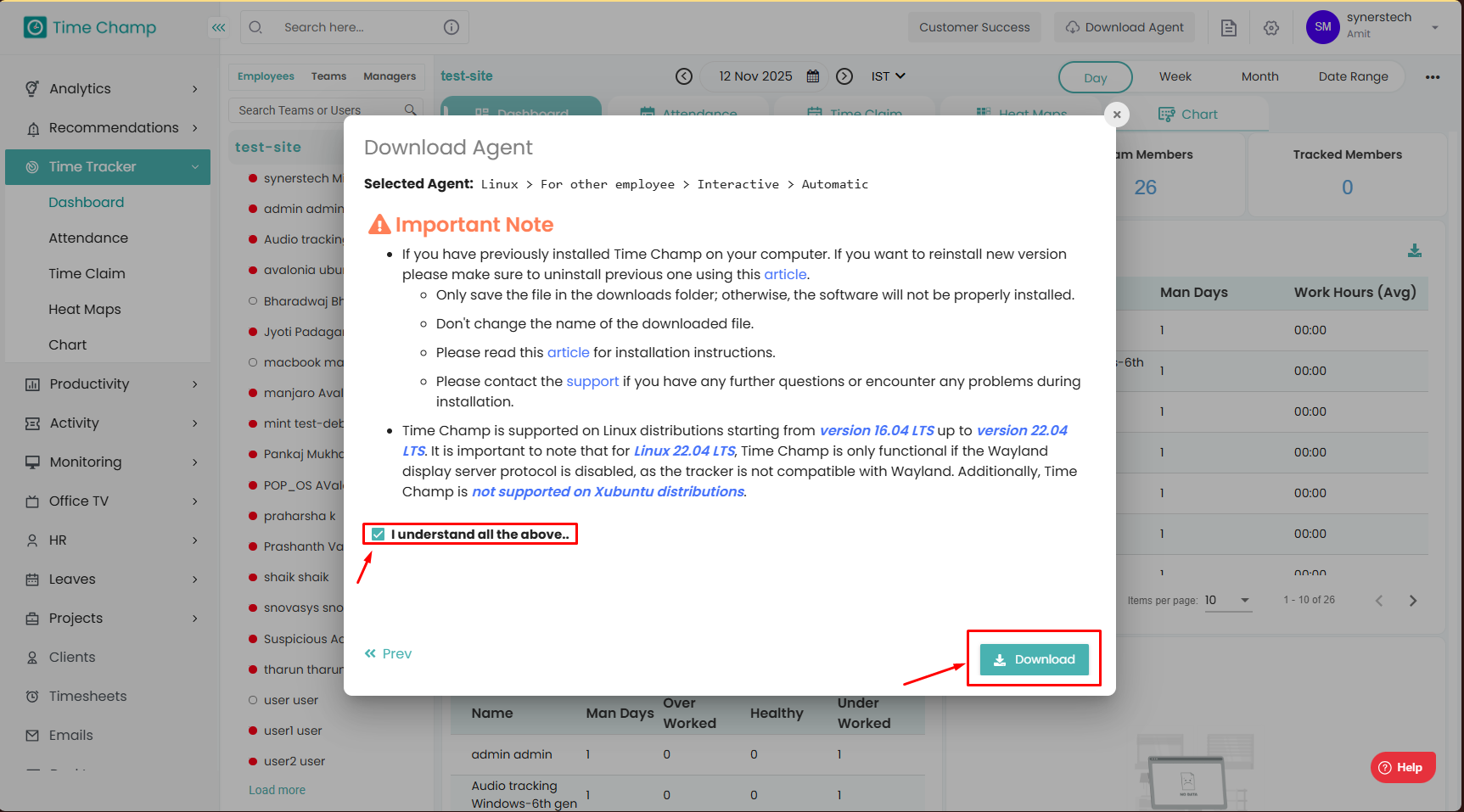The image size is (1464, 812).
Task: Click the Download Agent header button
Action: point(1125,27)
